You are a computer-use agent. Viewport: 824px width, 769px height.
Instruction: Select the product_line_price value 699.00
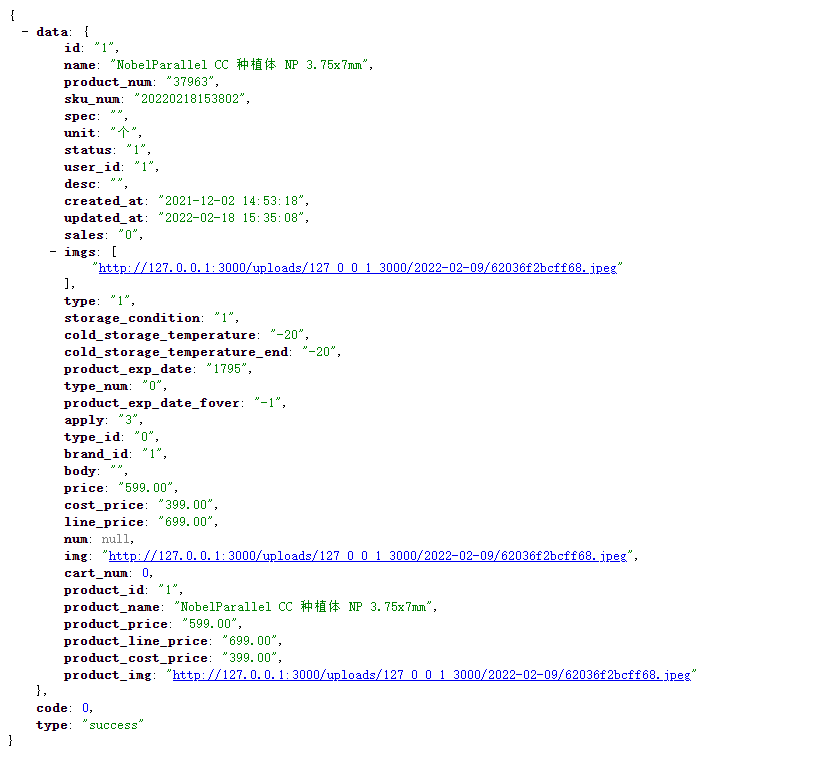250,641
